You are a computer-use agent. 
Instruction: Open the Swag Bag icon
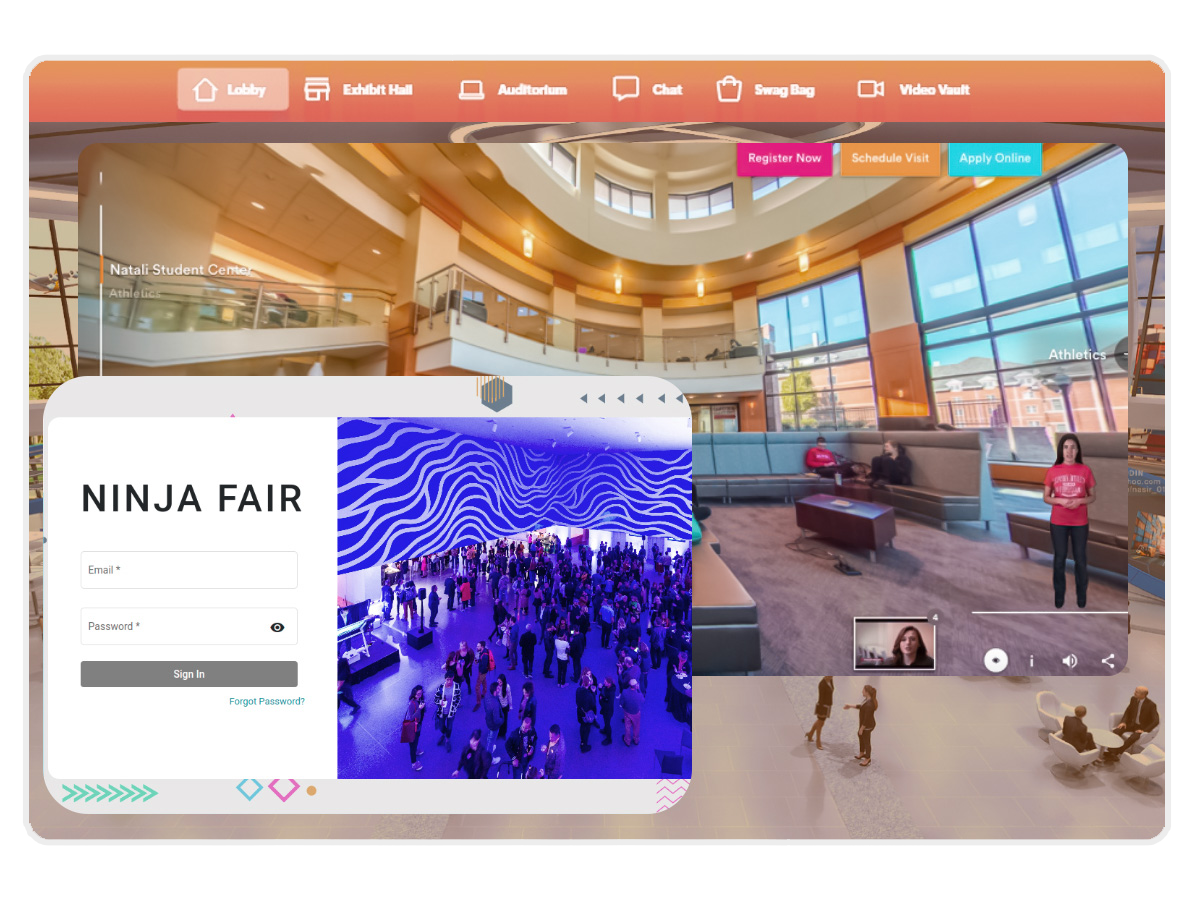(x=729, y=89)
